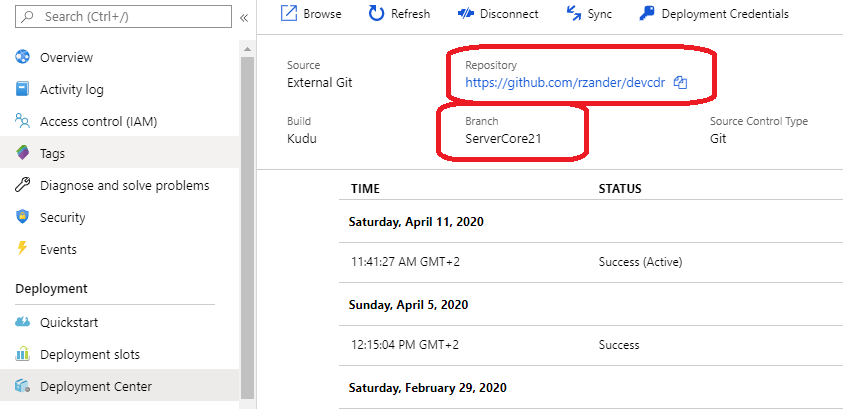Select the 11:41:27 AM Success (Active) deployment row
The image size is (843, 409).
[x=591, y=262]
